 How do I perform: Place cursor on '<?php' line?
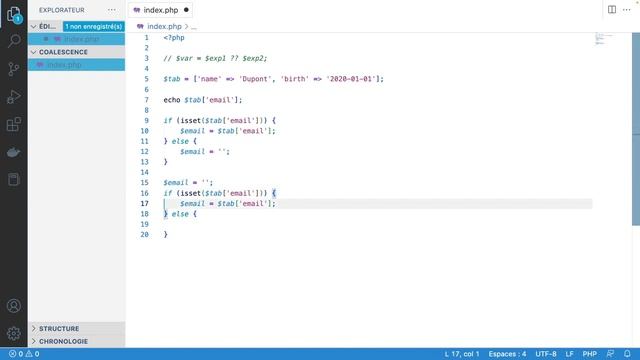tap(174, 38)
